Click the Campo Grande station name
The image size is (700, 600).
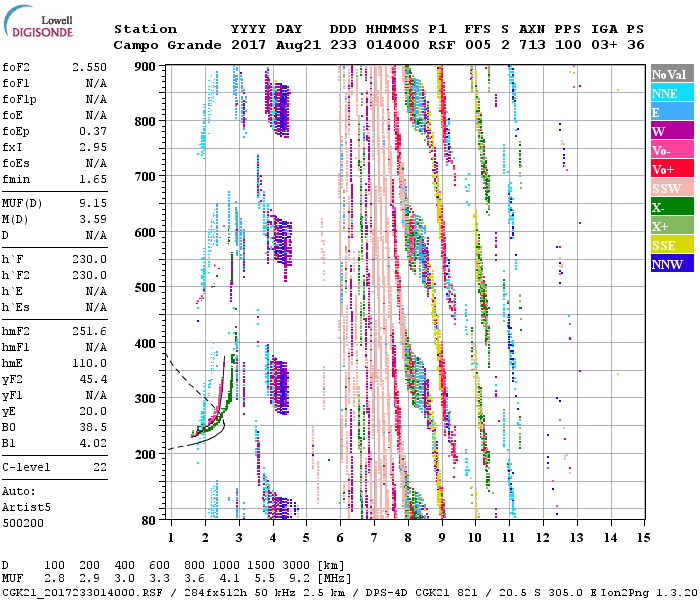tap(160, 45)
